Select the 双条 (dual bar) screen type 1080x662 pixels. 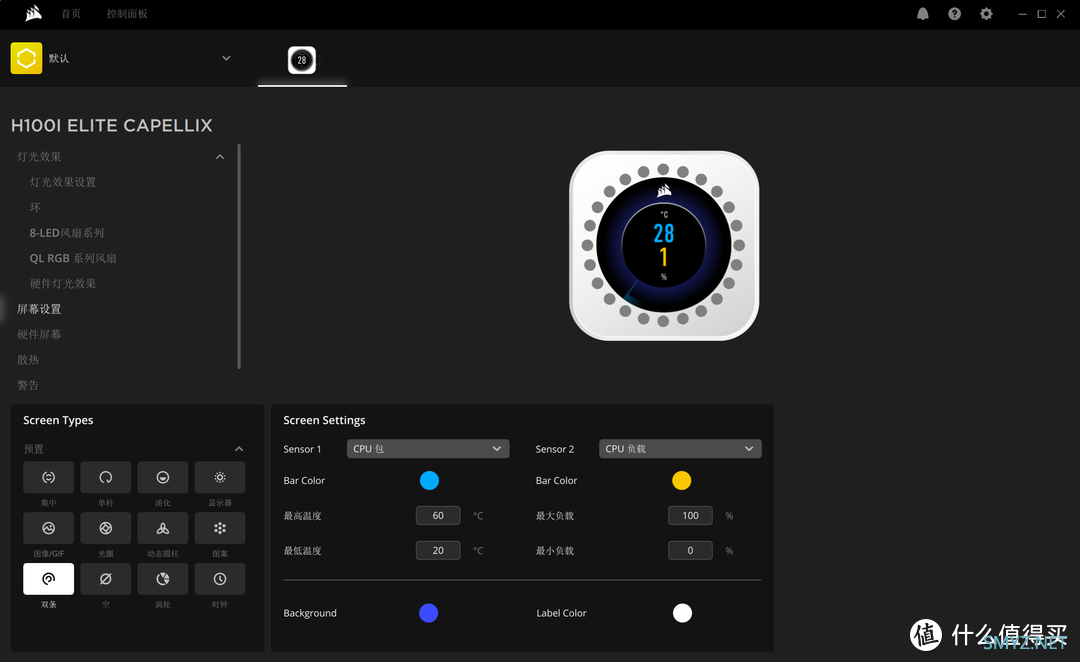pyautogui.click(x=48, y=579)
